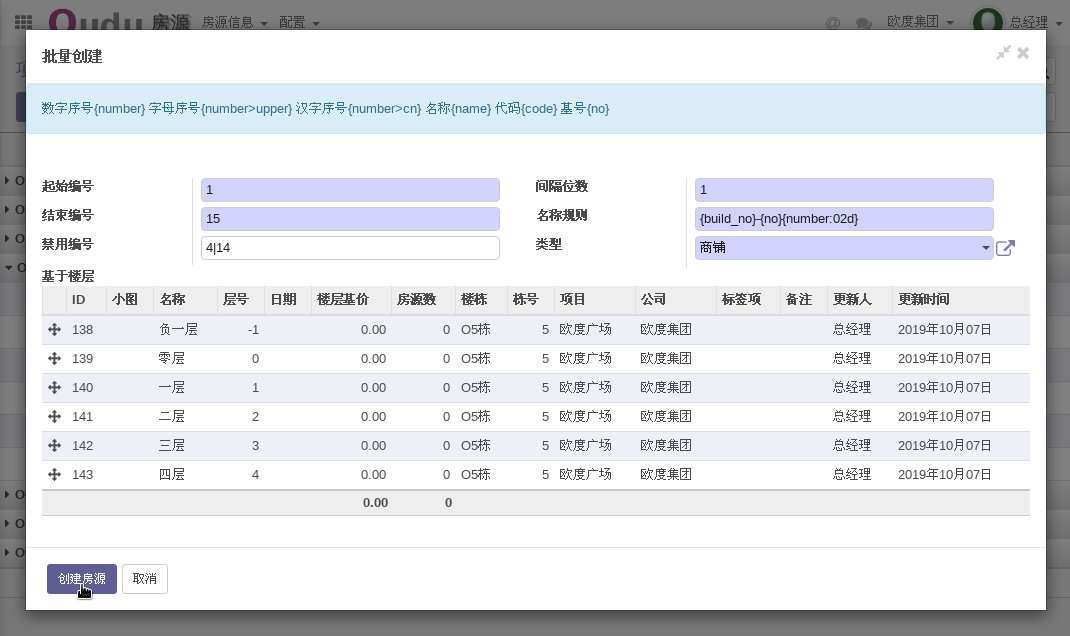Click the 间隔位数 input field
Image resolution: width=1070 pixels, height=636 pixels.
[844, 190]
